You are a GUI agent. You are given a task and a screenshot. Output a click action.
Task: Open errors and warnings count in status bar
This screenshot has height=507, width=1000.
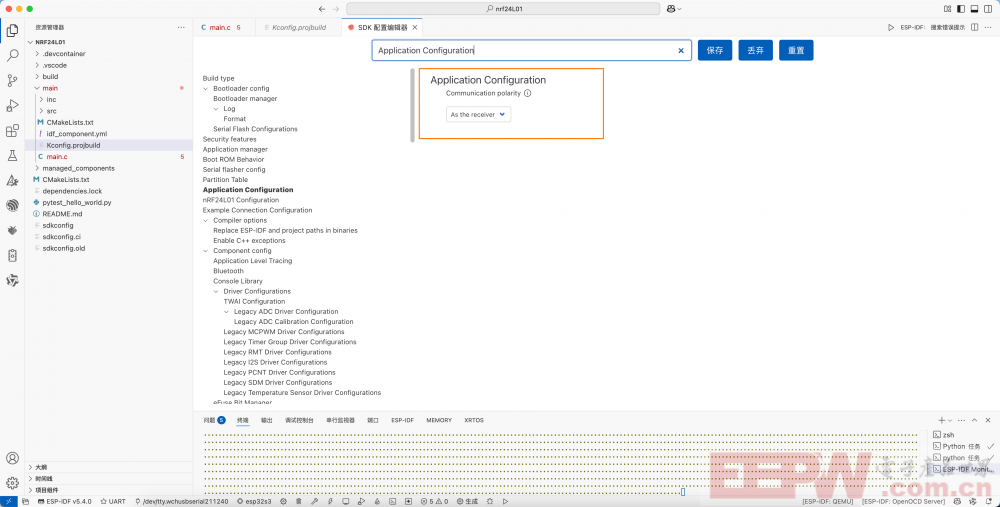[x=434, y=502]
